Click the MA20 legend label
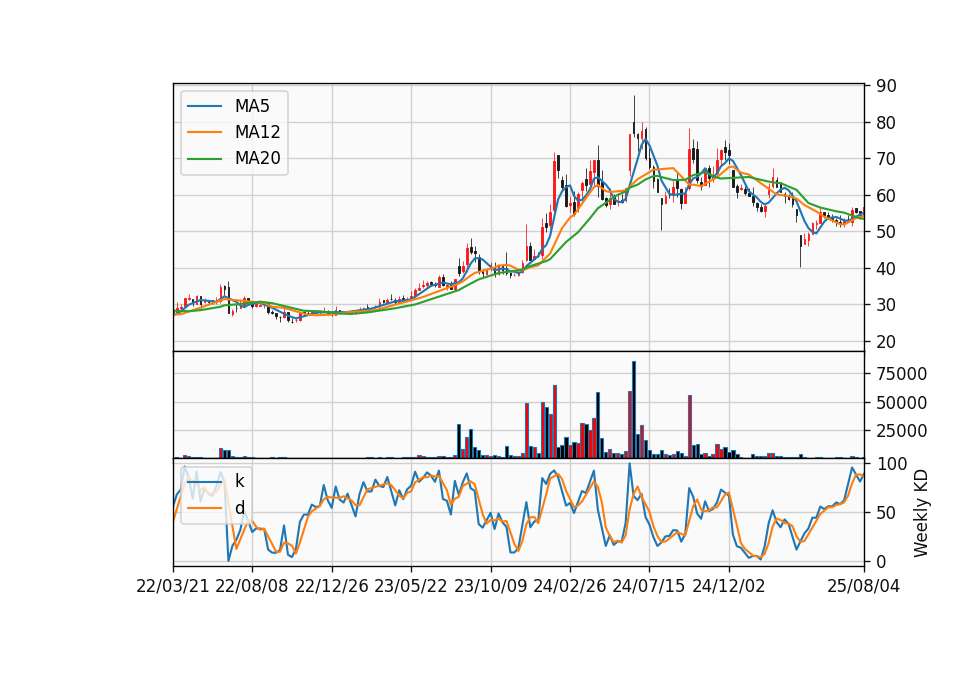 pos(257,158)
